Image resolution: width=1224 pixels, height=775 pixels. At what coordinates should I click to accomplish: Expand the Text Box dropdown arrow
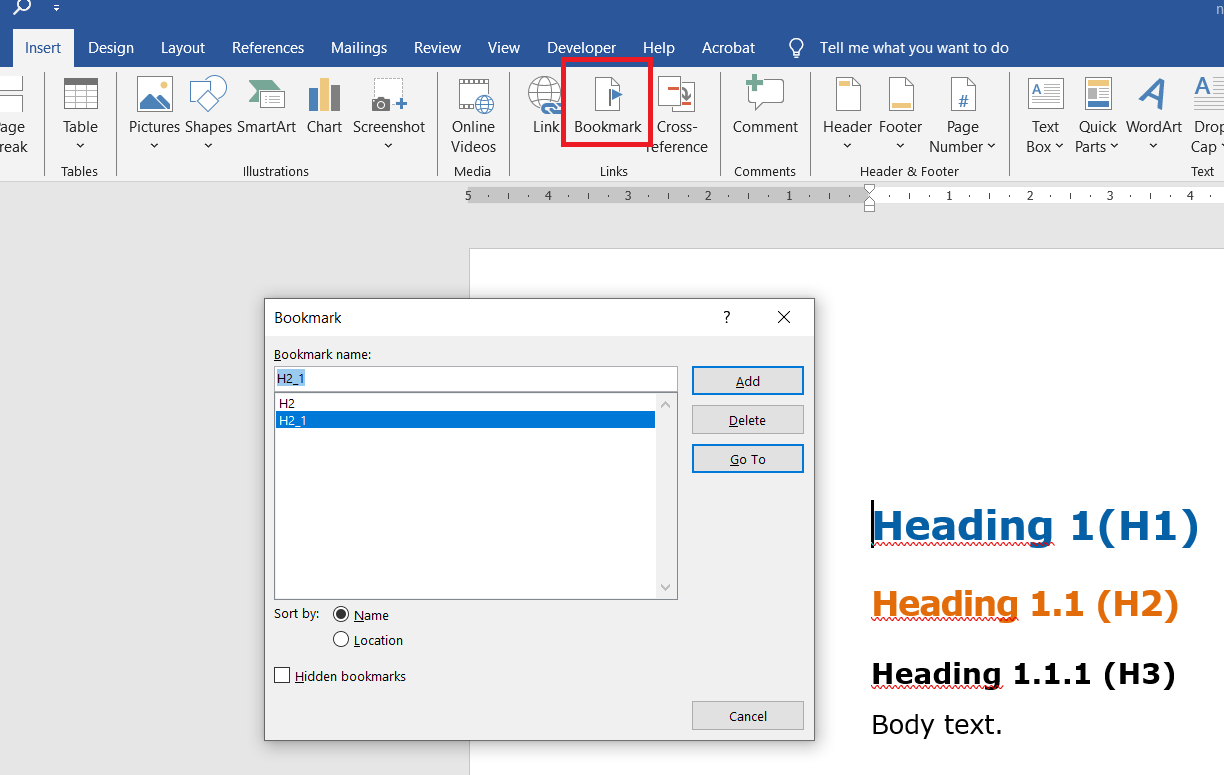click(1058, 147)
